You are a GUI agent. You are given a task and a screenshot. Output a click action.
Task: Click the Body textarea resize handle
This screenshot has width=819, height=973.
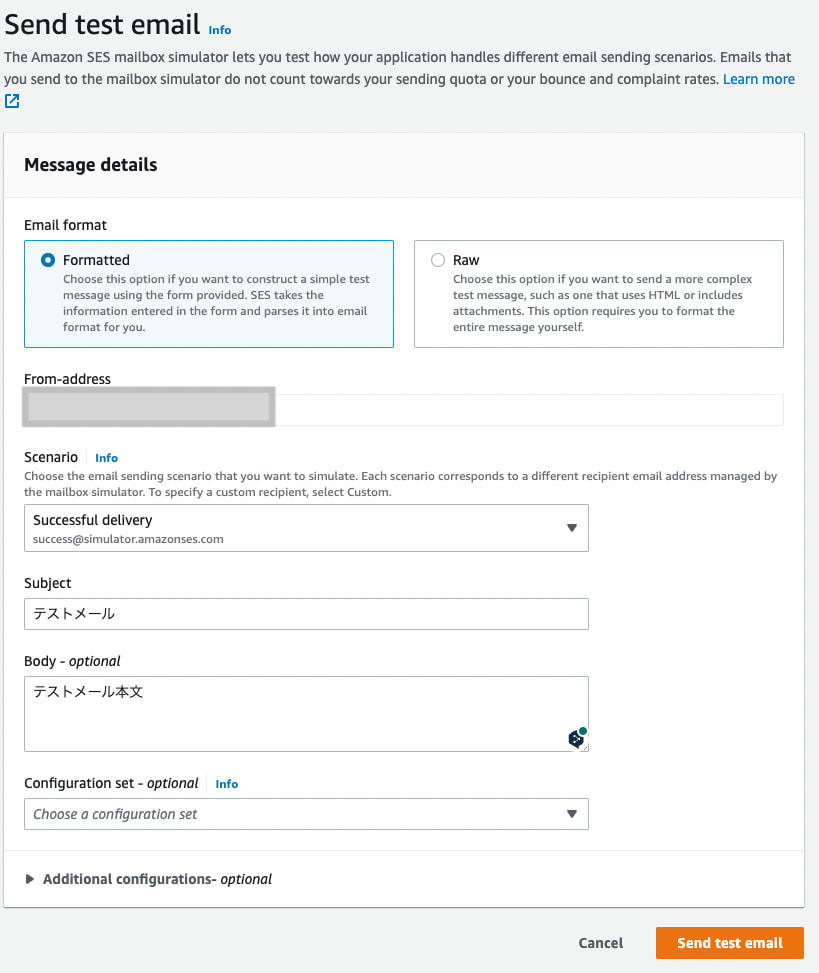(x=585, y=748)
